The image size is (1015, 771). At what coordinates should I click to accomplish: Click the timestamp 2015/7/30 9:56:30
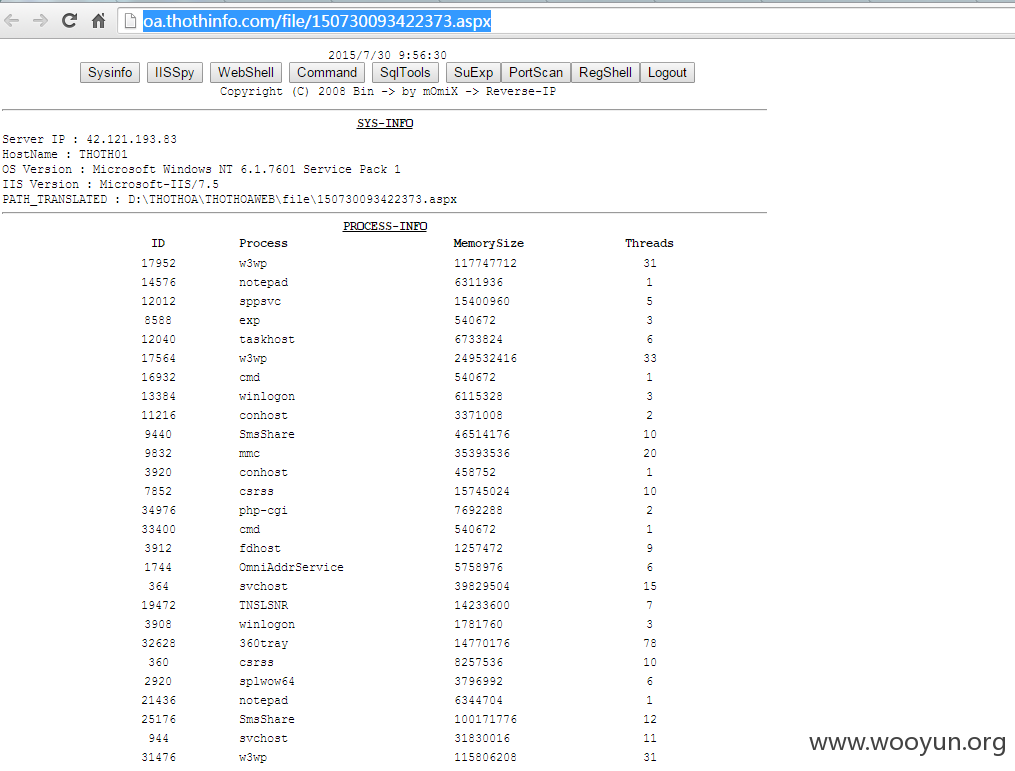point(387,55)
